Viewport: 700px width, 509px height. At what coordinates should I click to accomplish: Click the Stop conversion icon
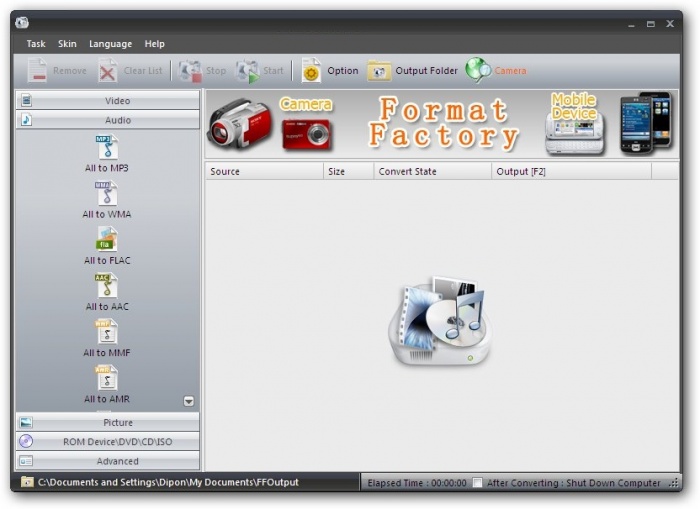pyautogui.click(x=190, y=71)
